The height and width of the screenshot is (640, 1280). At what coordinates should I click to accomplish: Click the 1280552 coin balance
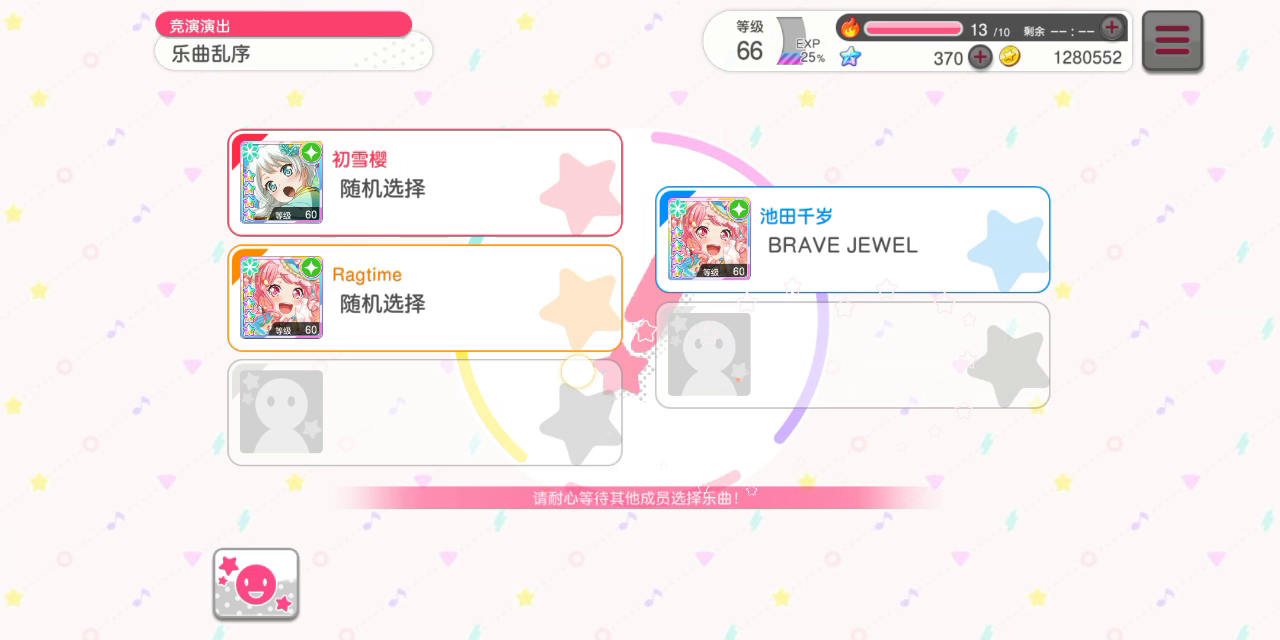click(1087, 58)
